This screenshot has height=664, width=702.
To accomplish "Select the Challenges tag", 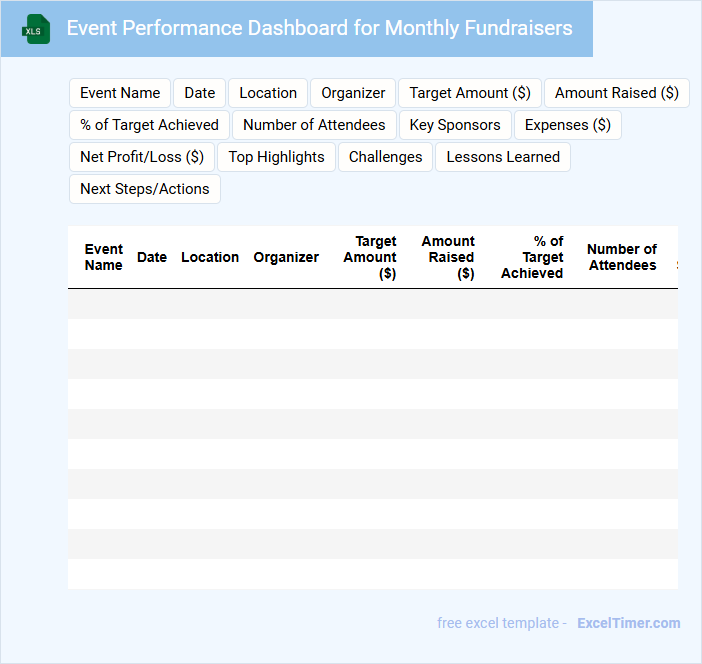I will (385, 157).
